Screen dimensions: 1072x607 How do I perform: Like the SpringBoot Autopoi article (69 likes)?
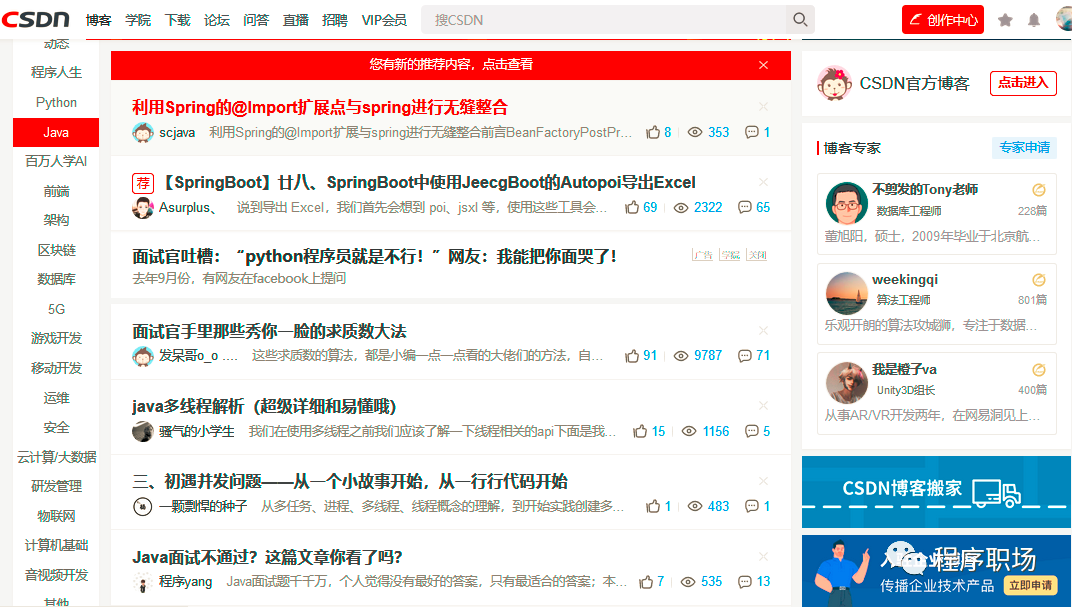[632, 207]
